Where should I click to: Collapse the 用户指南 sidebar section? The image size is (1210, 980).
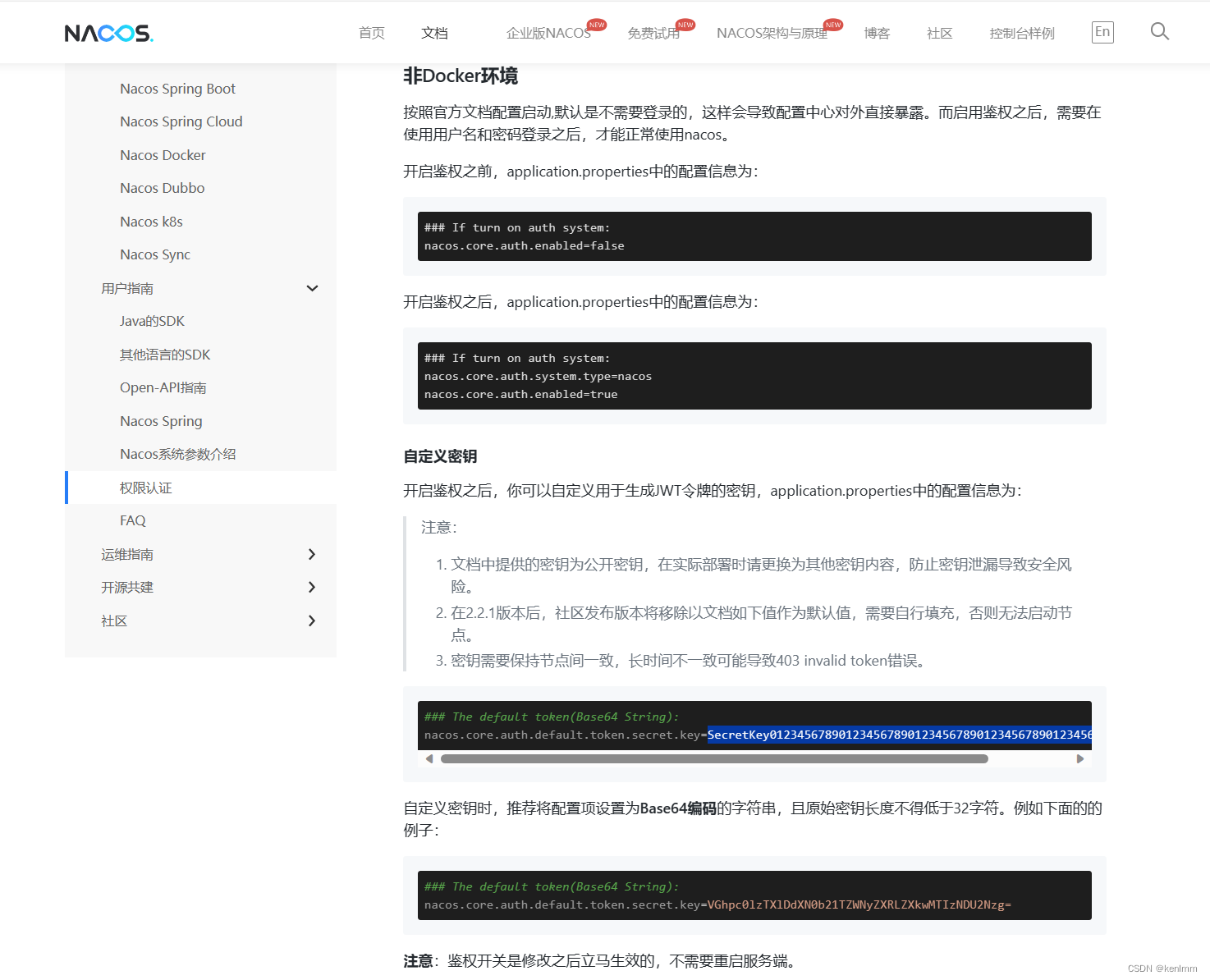pos(312,288)
